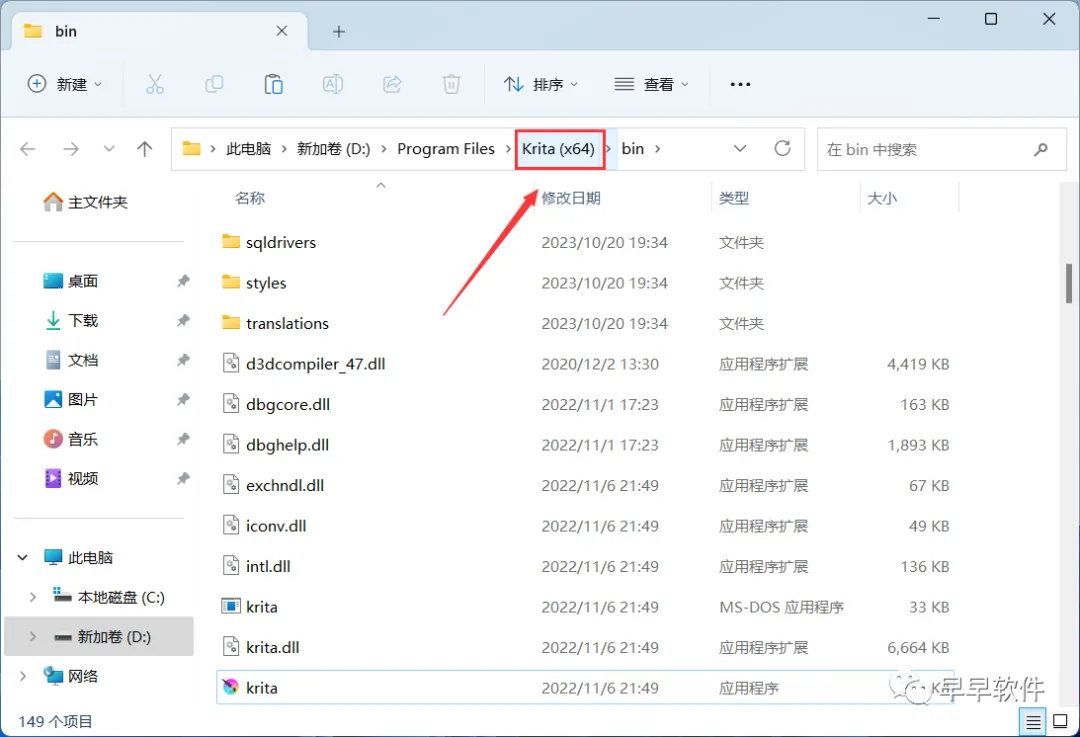
Task: Open the translations folder
Action: click(x=585, y=323)
